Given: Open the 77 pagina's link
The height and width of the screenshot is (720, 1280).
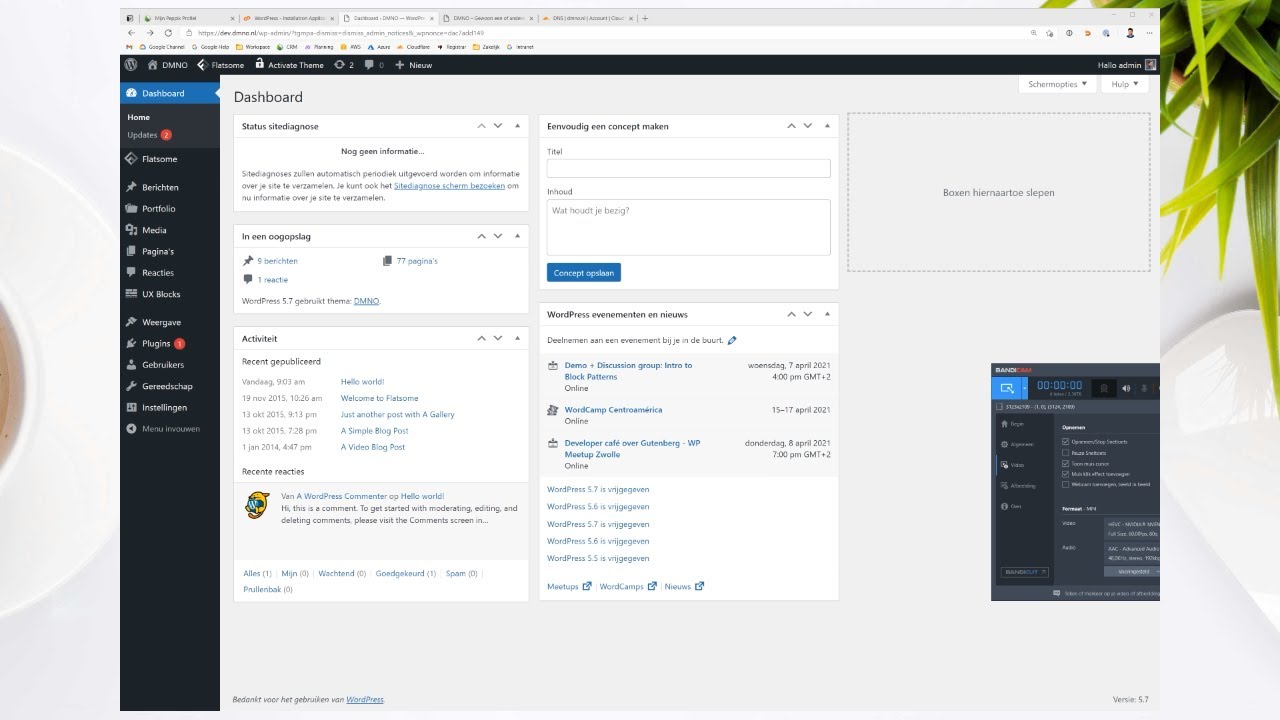Looking at the screenshot, I should point(417,261).
